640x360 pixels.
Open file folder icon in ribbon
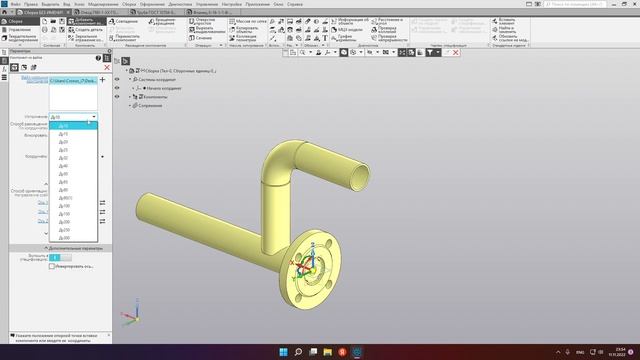pos(53,21)
